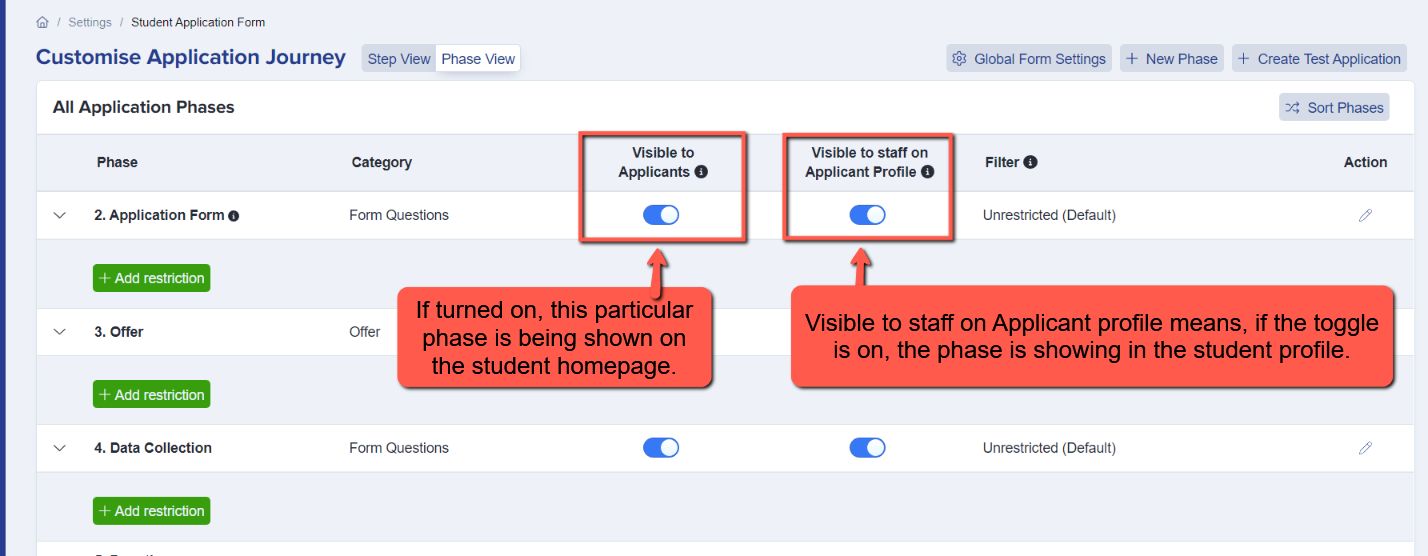Viewport: 1428px width, 556px height.
Task: Open Global Form Settings gear button
Action: [1030, 59]
